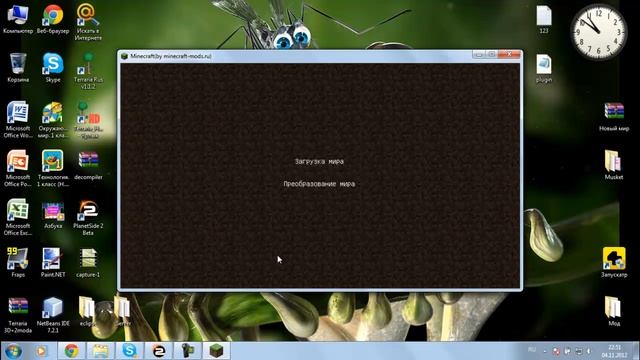Select the Корзина recycle bin icon

click(18, 68)
